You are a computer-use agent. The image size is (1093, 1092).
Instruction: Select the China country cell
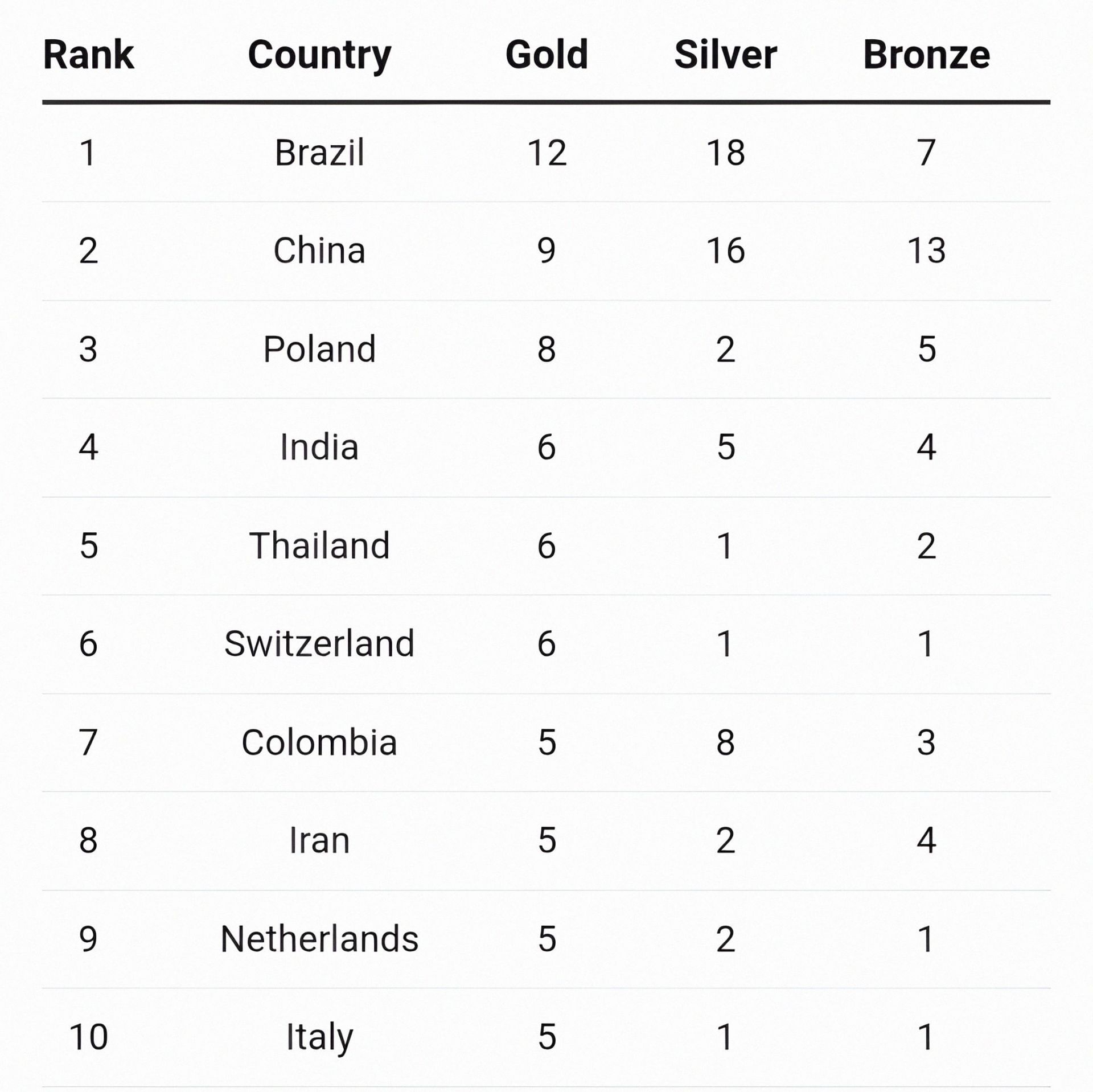pyautogui.click(x=319, y=251)
